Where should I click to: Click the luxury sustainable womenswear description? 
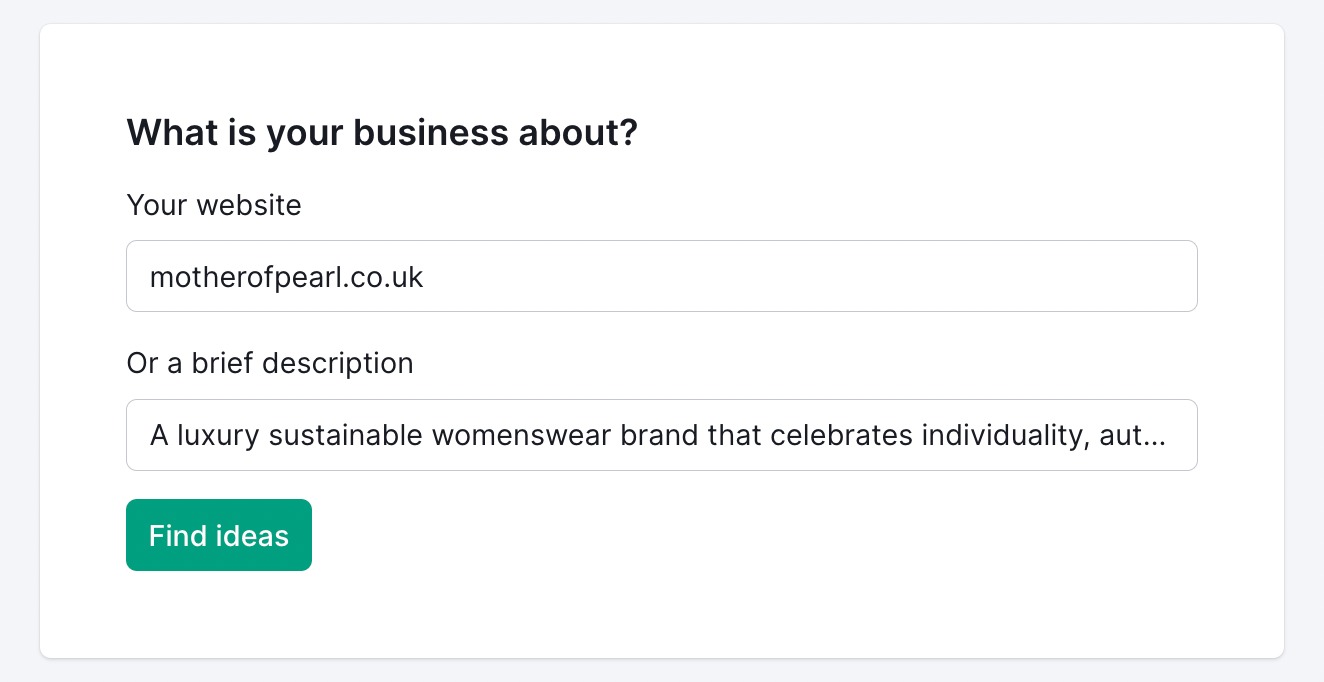(657, 435)
